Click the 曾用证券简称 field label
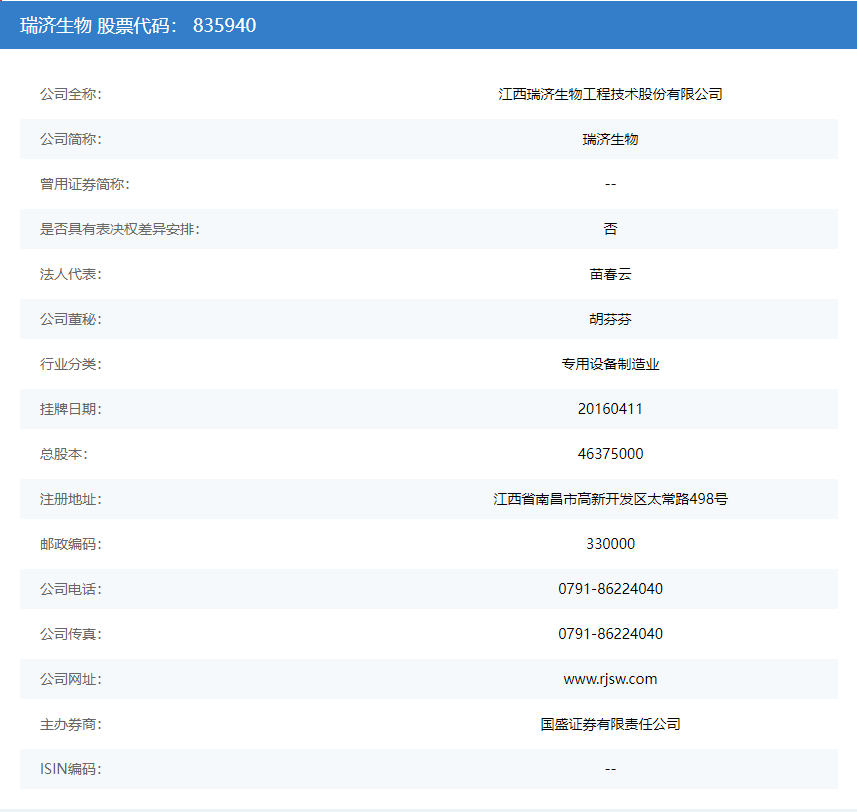 (84, 184)
